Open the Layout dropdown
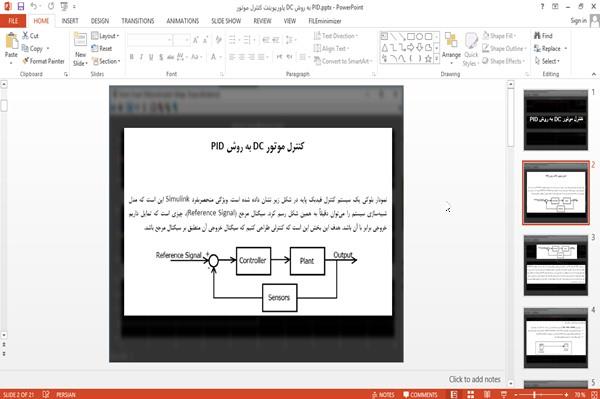Image resolution: width=600 pixels, height=399 pixels. pyautogui.click(x=105, y=36)
